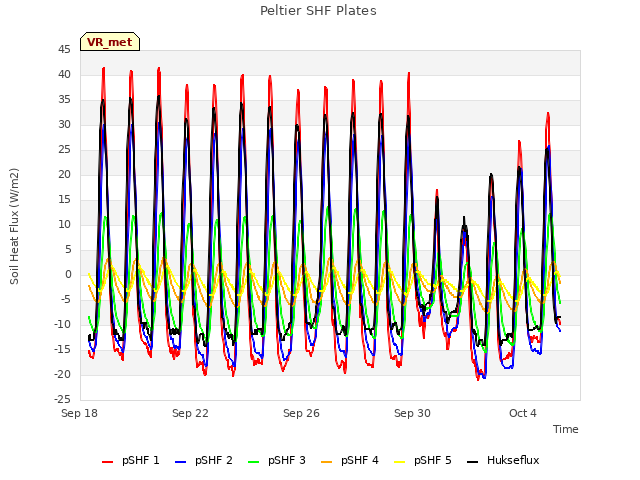The height and width of the screenshot is (480, 640).
Task: Click the yellow pSHF 5 legend swatch
Action: pos(400,462)
